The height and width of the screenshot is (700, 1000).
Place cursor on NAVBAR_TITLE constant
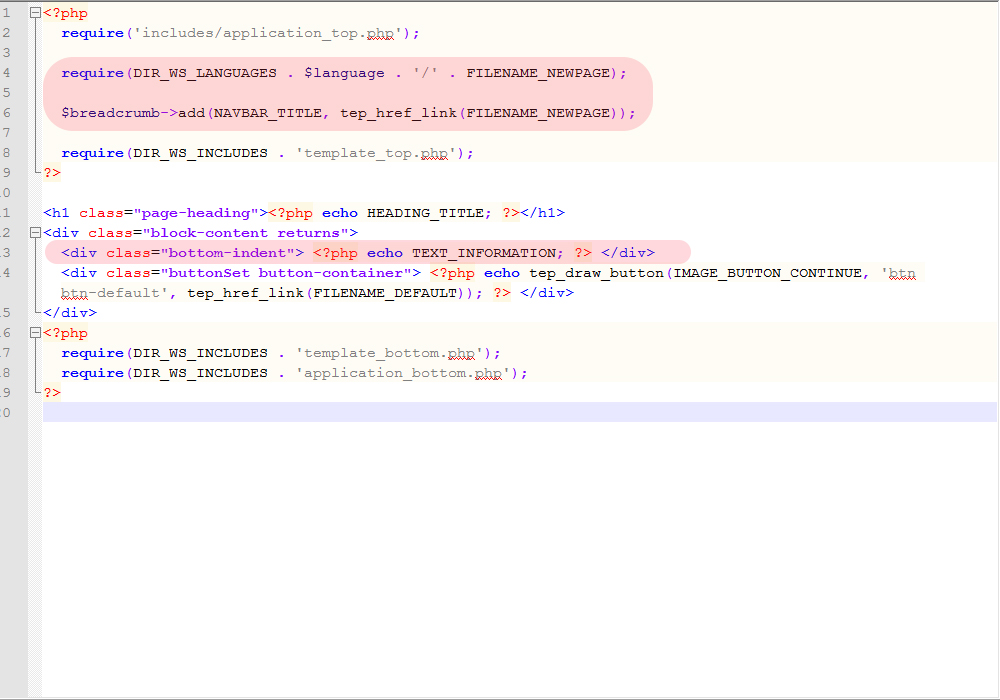(268, 113)
